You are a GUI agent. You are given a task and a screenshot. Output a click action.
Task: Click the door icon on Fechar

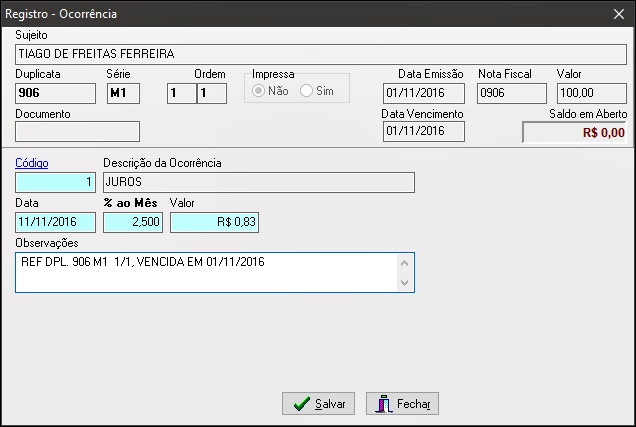coord(384,403)
